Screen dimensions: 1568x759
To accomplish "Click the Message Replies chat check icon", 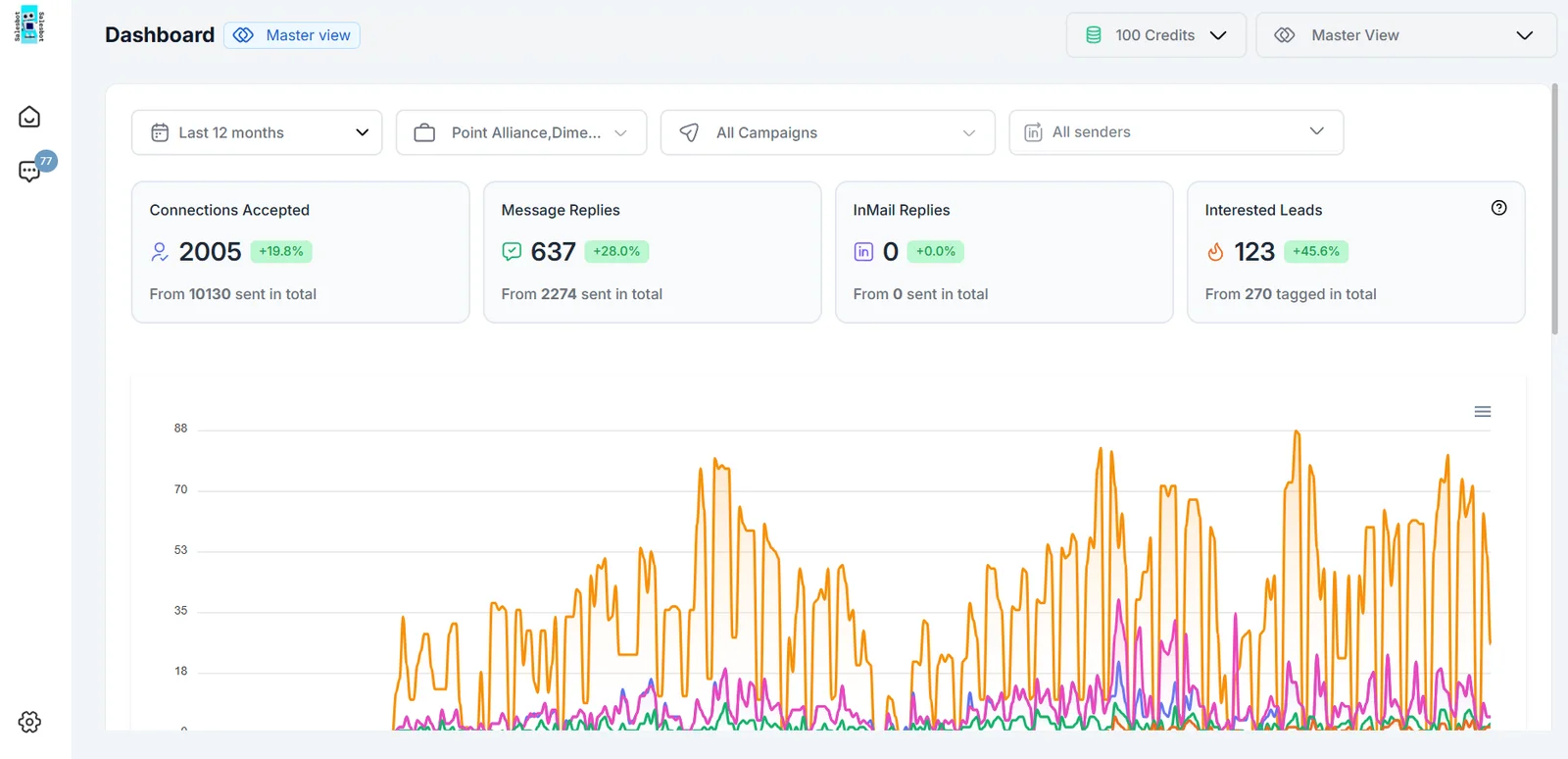I will [512, 252].
